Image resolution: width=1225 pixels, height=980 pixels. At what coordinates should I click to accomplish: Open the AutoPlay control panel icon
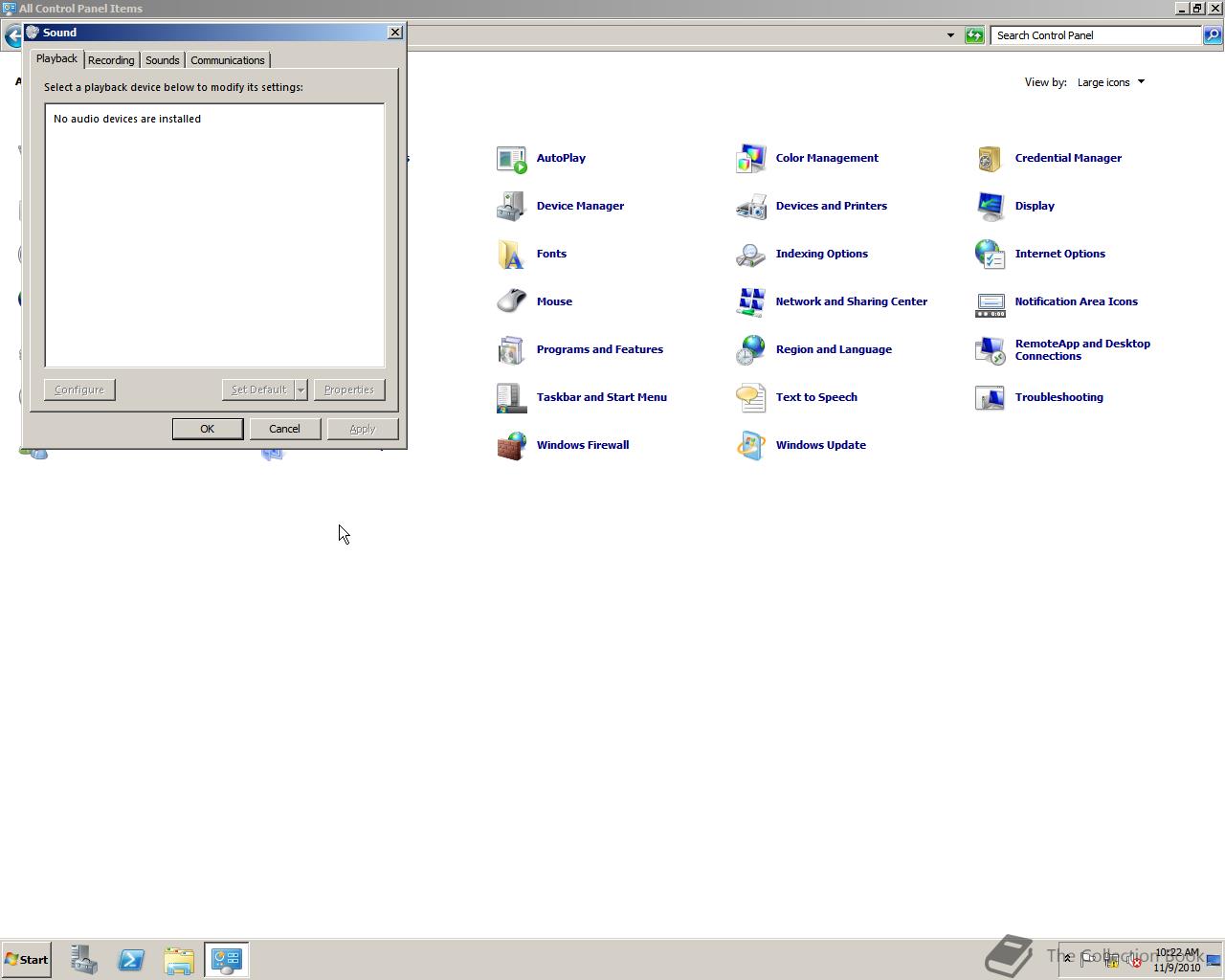(x=512, y=159)
